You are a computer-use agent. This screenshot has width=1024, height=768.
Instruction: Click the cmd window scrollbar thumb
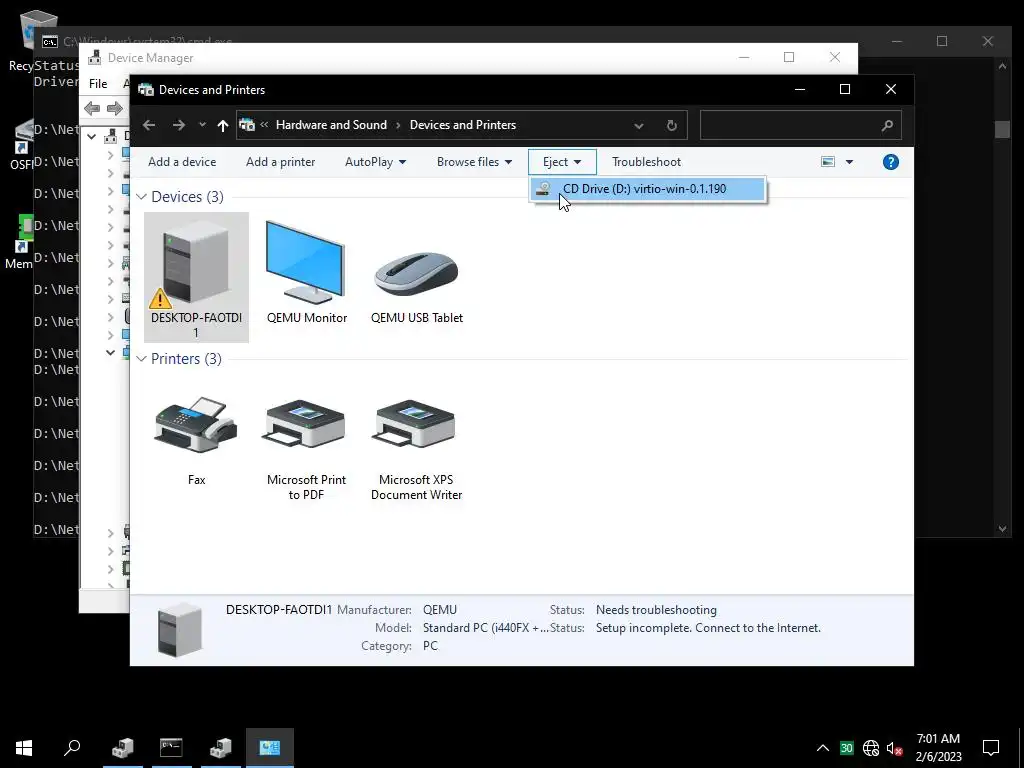pos(1002,129)
